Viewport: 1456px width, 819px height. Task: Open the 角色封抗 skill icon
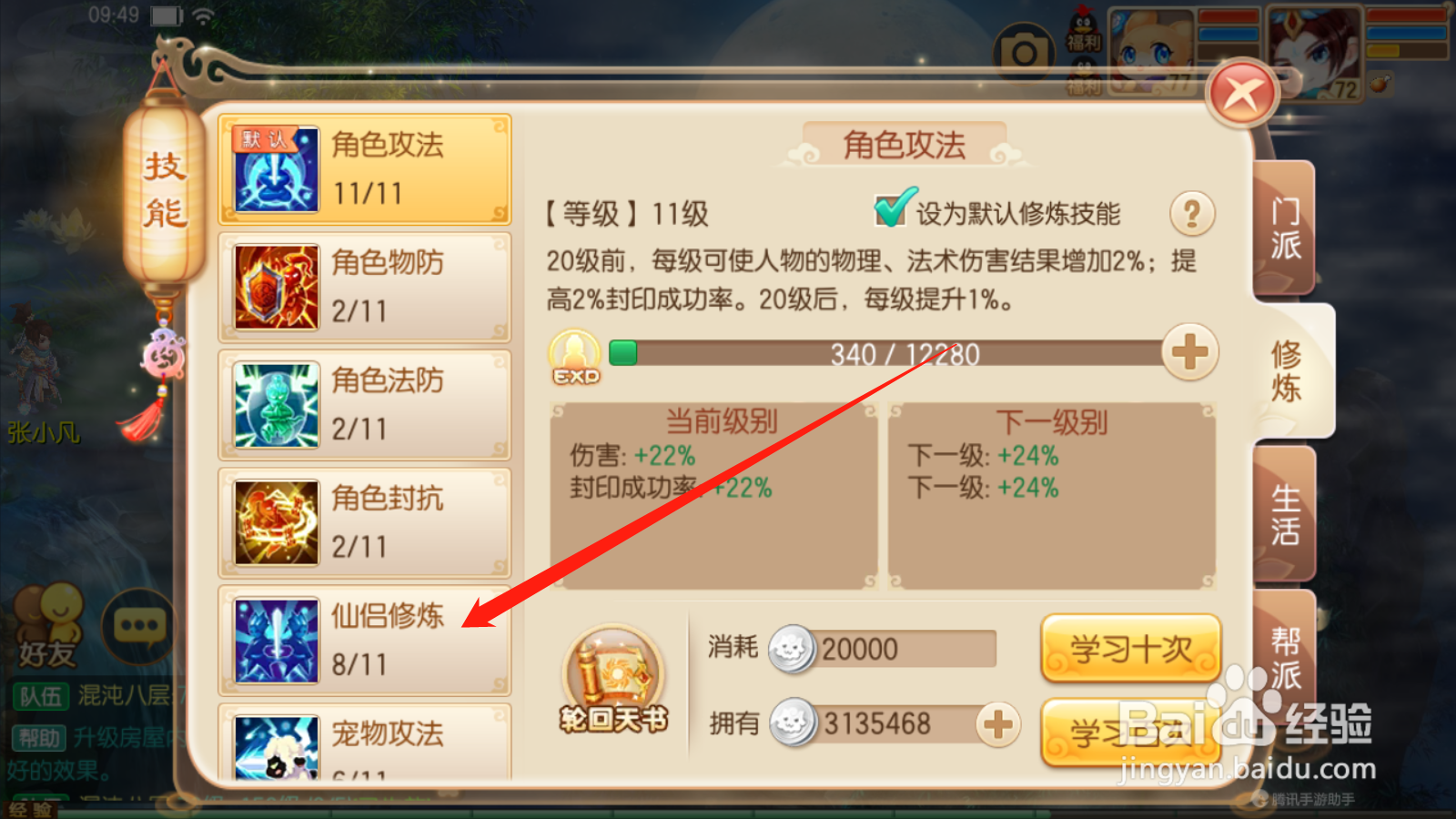tap(277, 522)
